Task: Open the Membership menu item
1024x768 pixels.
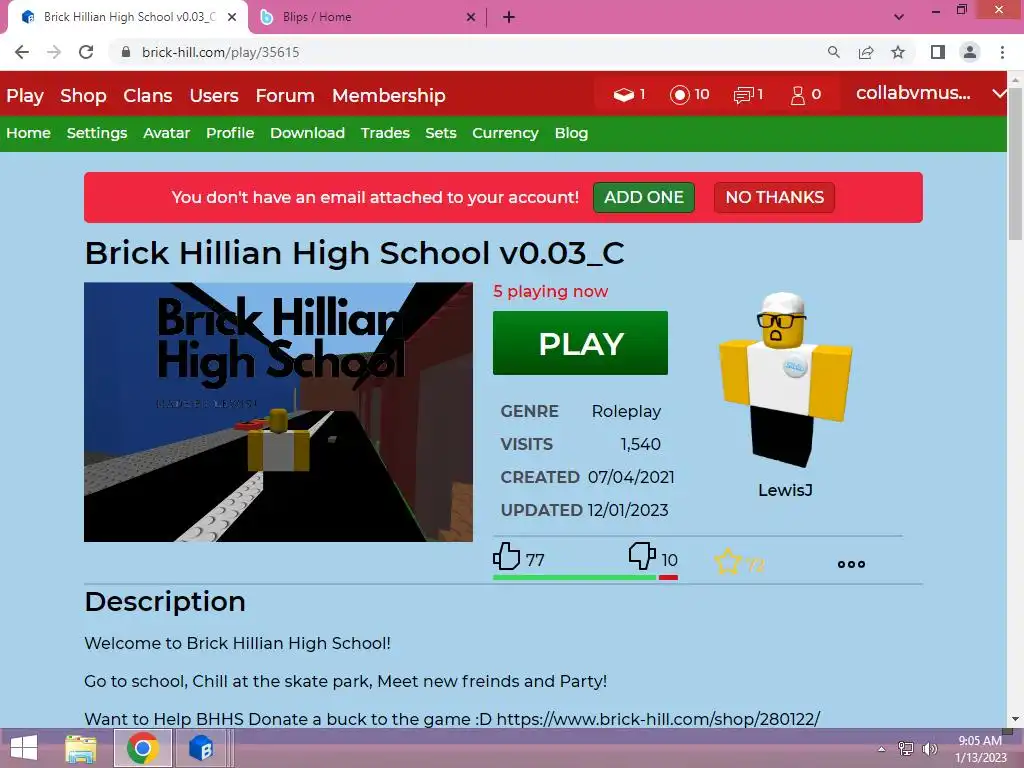Action: pos(389,95)
